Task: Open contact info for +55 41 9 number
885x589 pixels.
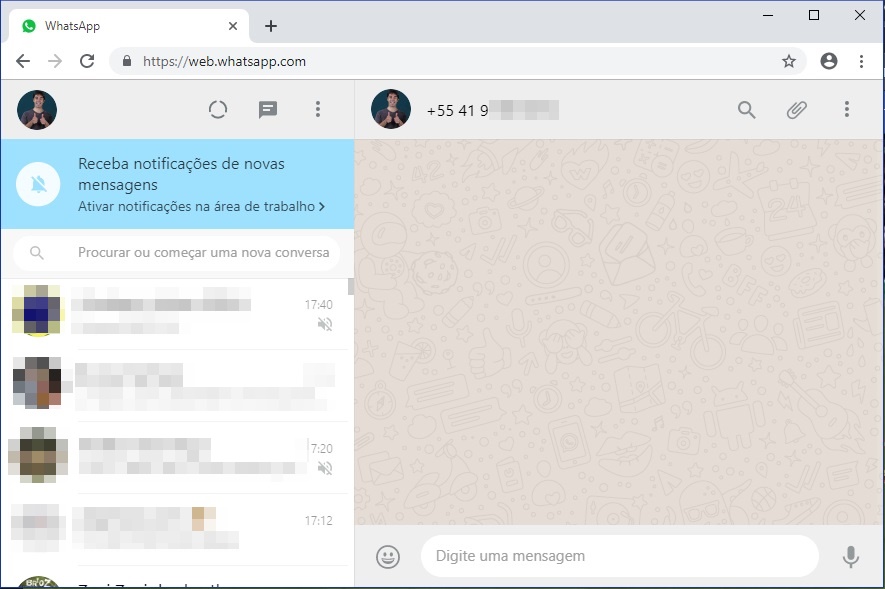Action: tap(493, 110)
